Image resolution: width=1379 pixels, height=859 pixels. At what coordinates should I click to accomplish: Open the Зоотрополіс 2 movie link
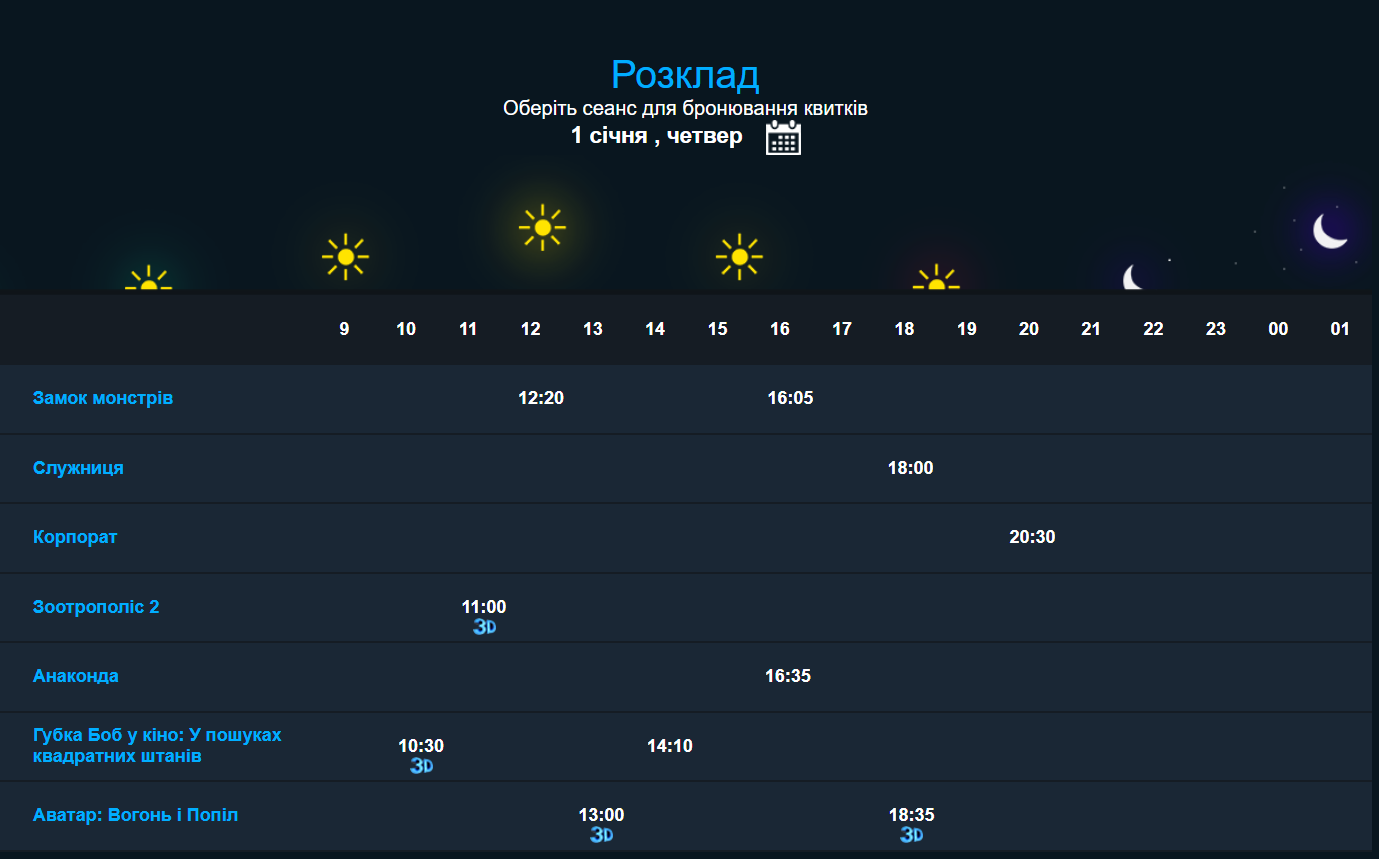pos(96,607)
